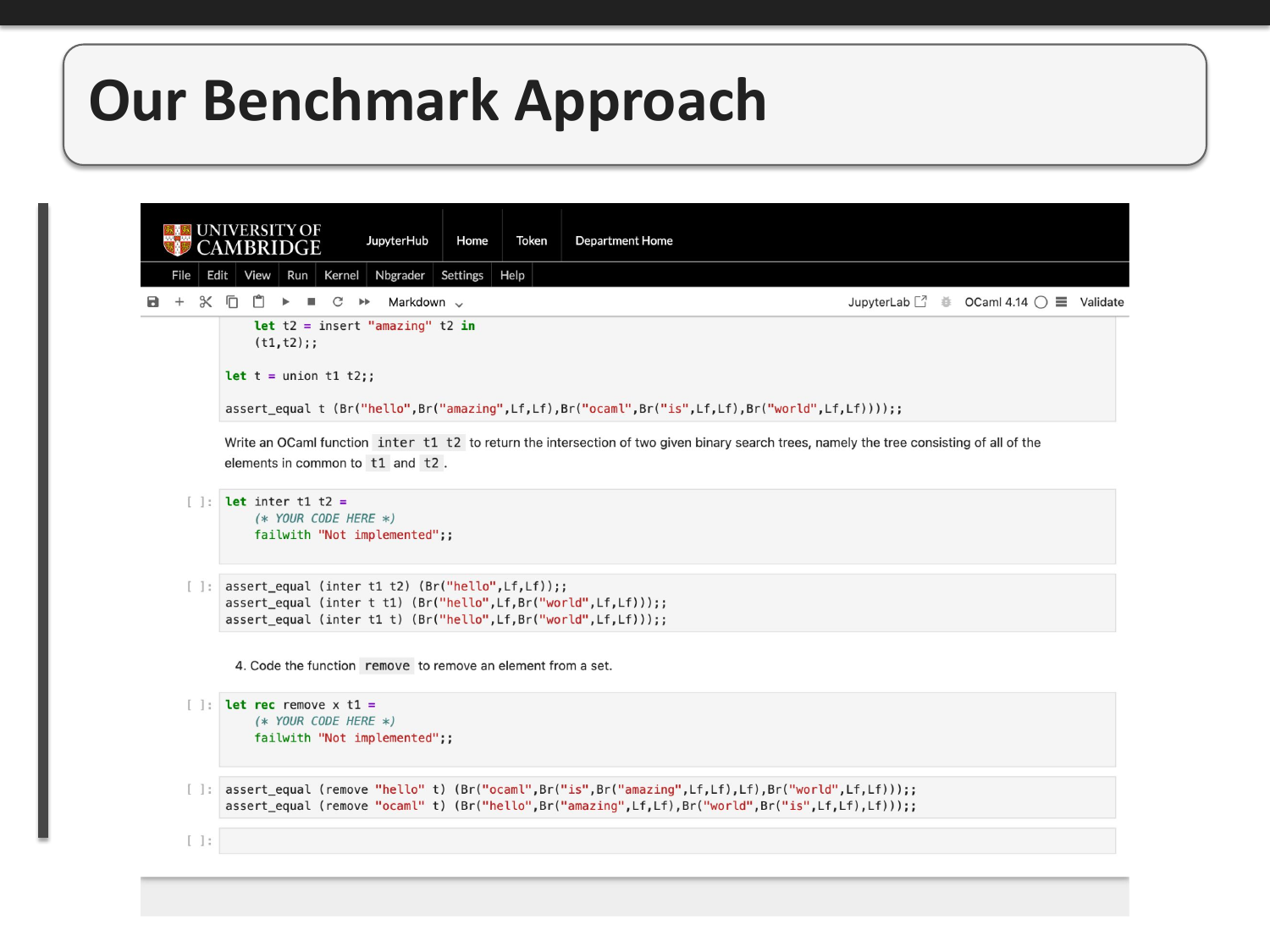Open the Nbgrader menu

coord(400,275)
